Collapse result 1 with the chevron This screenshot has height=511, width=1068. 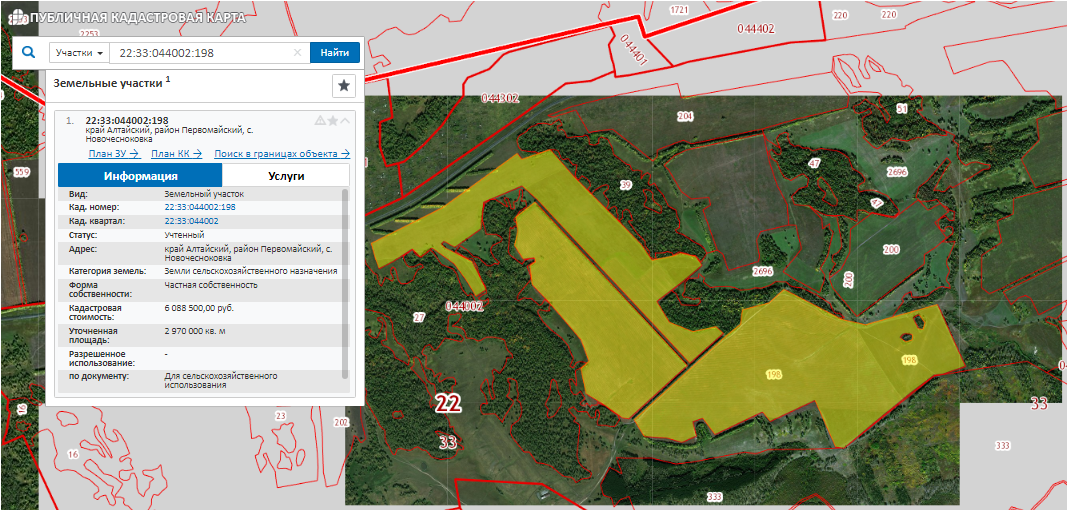click(x=345, y=121)
